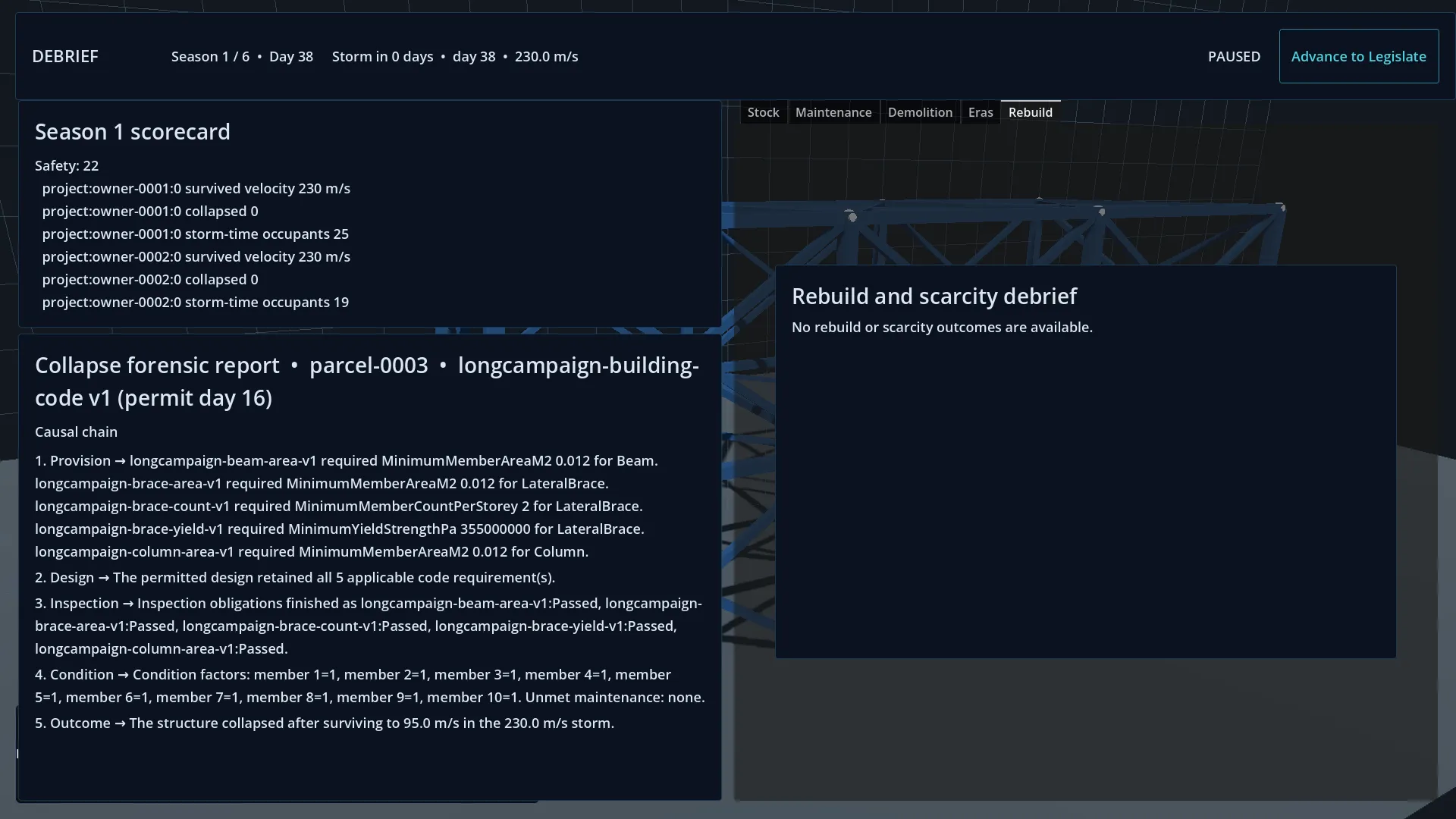Click owner-0002 survived velocity 230 m/s line
Viewport: 1456px width, 819px height.
[196, 256]
